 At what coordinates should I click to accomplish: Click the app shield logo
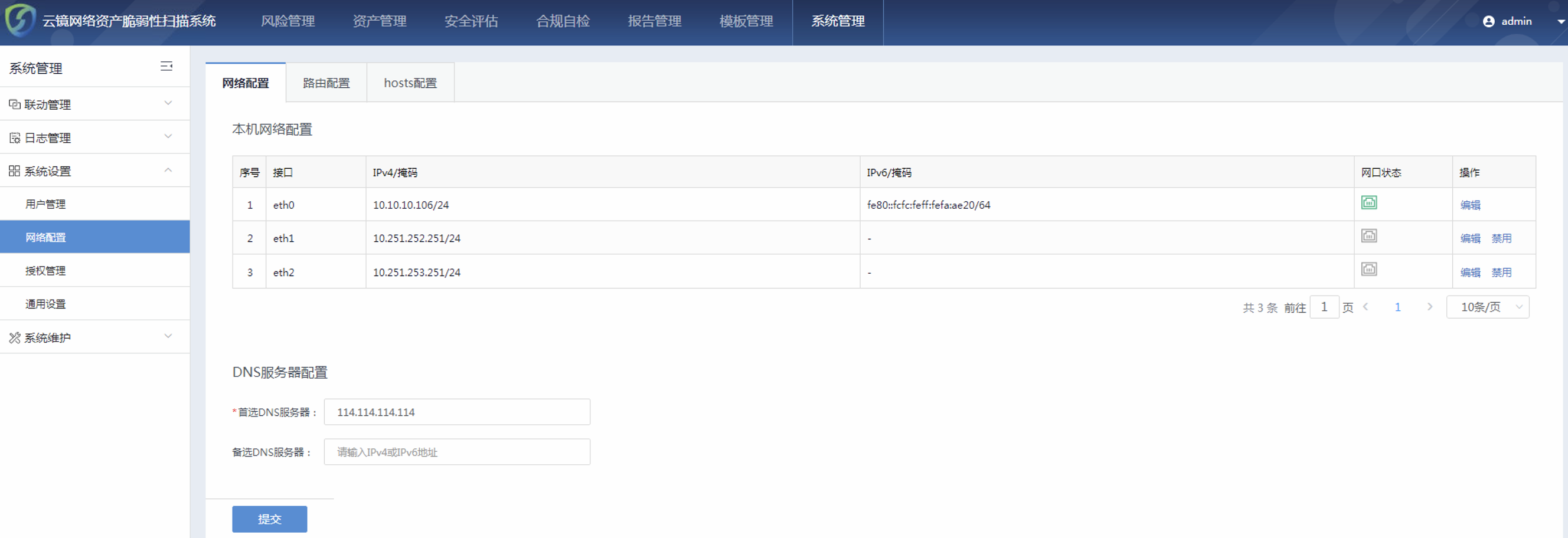[x=19, y=19]
